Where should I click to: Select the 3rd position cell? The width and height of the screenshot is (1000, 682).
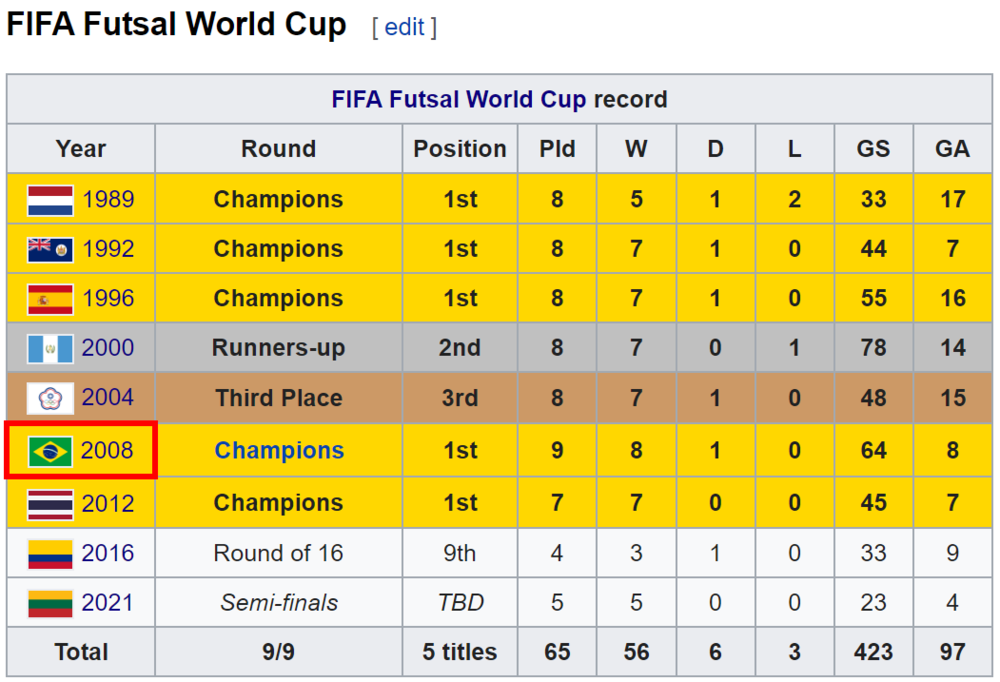(x=460, y=398)
